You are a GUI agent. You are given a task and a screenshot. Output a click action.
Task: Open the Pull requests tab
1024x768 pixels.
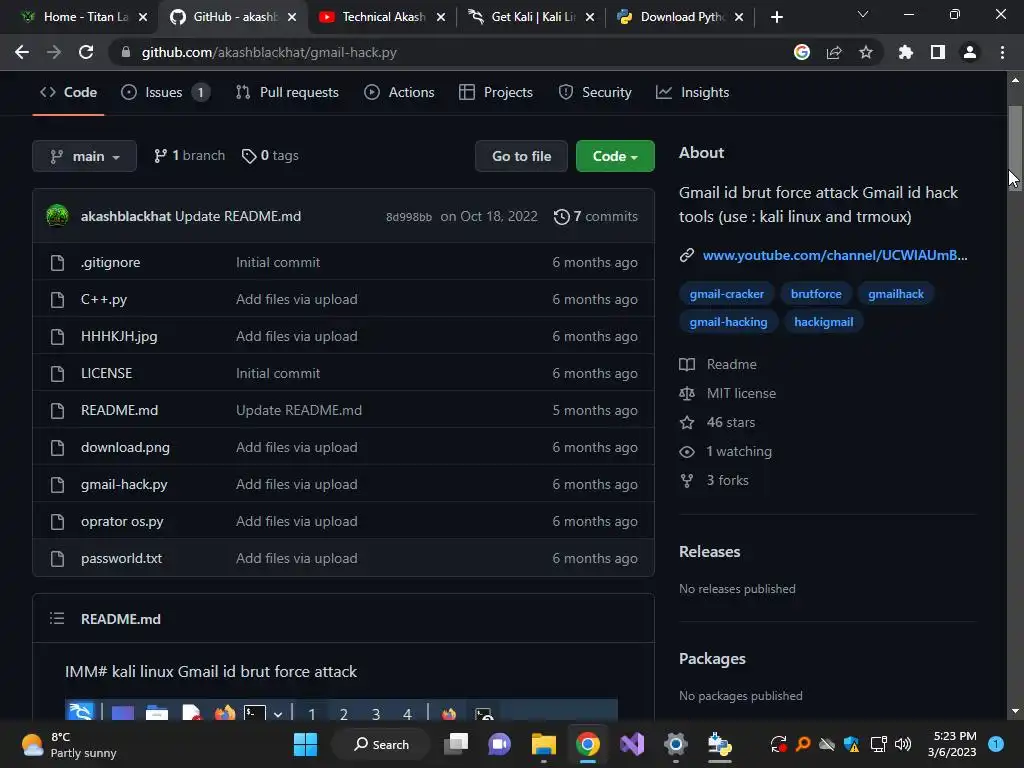[287, 93]
